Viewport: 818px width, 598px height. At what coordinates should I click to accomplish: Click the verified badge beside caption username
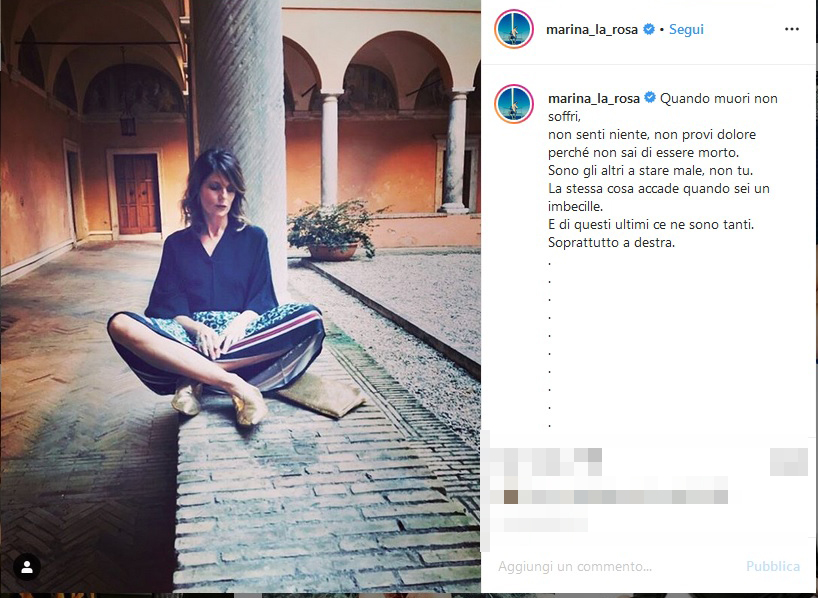click(649, 98)
